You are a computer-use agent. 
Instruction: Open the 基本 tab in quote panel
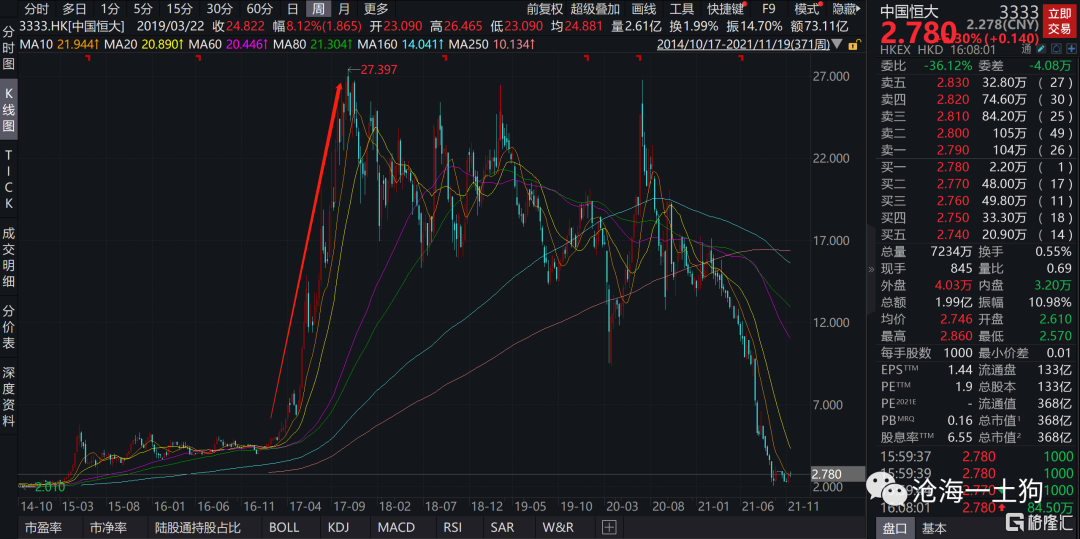click(933, 527)
